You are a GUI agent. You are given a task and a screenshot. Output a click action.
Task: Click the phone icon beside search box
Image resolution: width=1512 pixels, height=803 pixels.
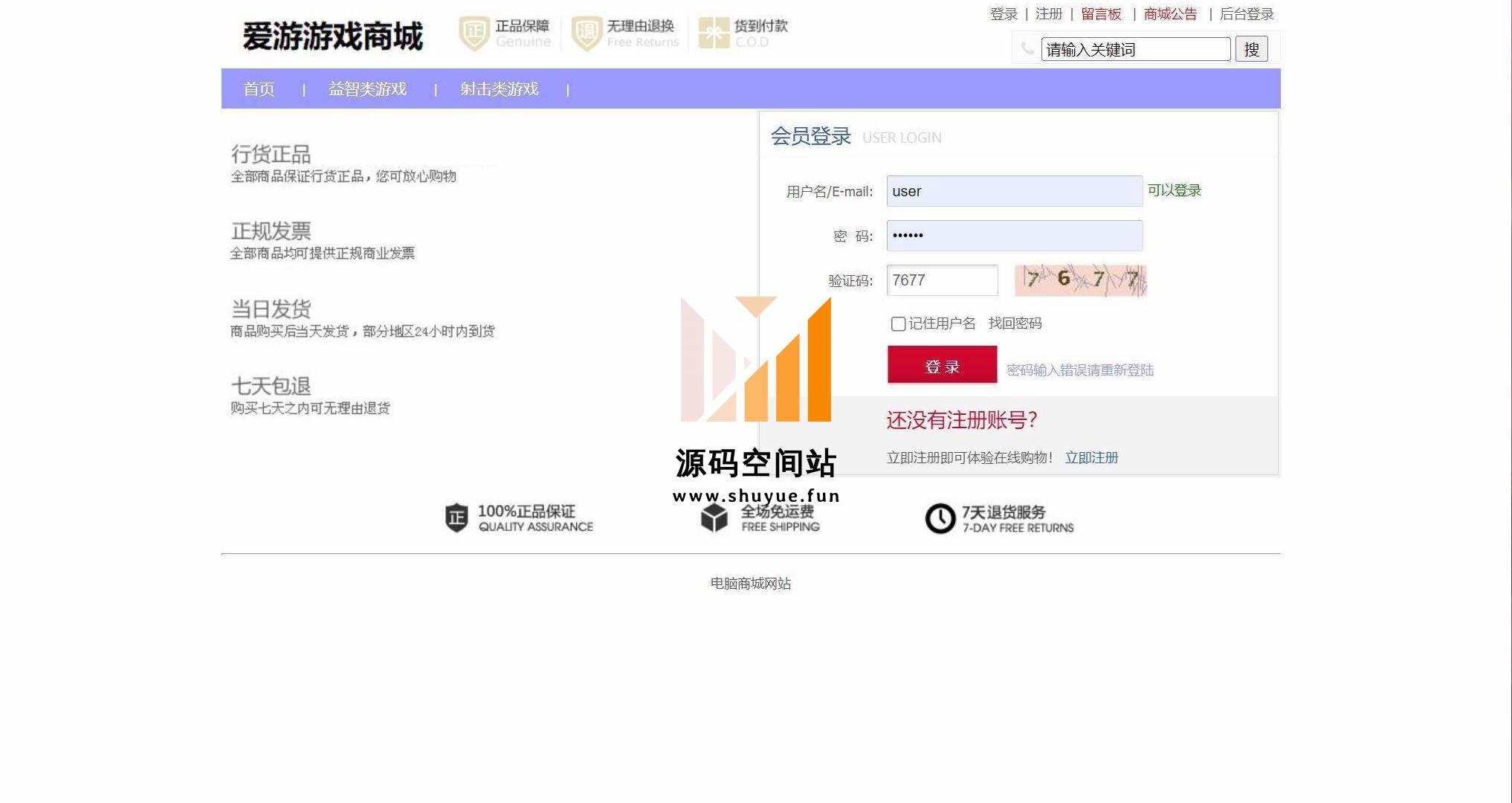tap(1027, 49)
